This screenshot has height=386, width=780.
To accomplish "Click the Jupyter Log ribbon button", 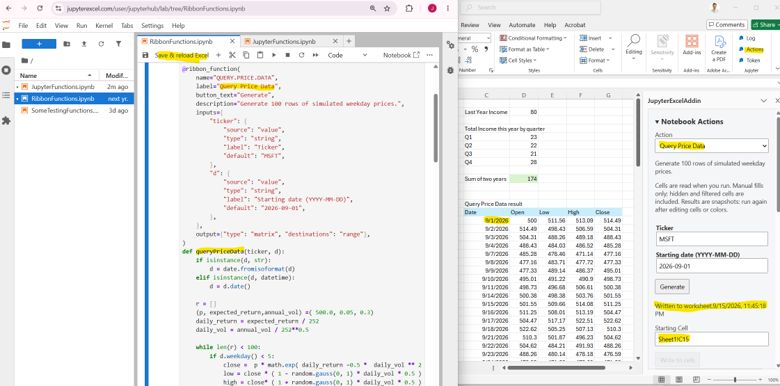I will [x=747, y=38].
